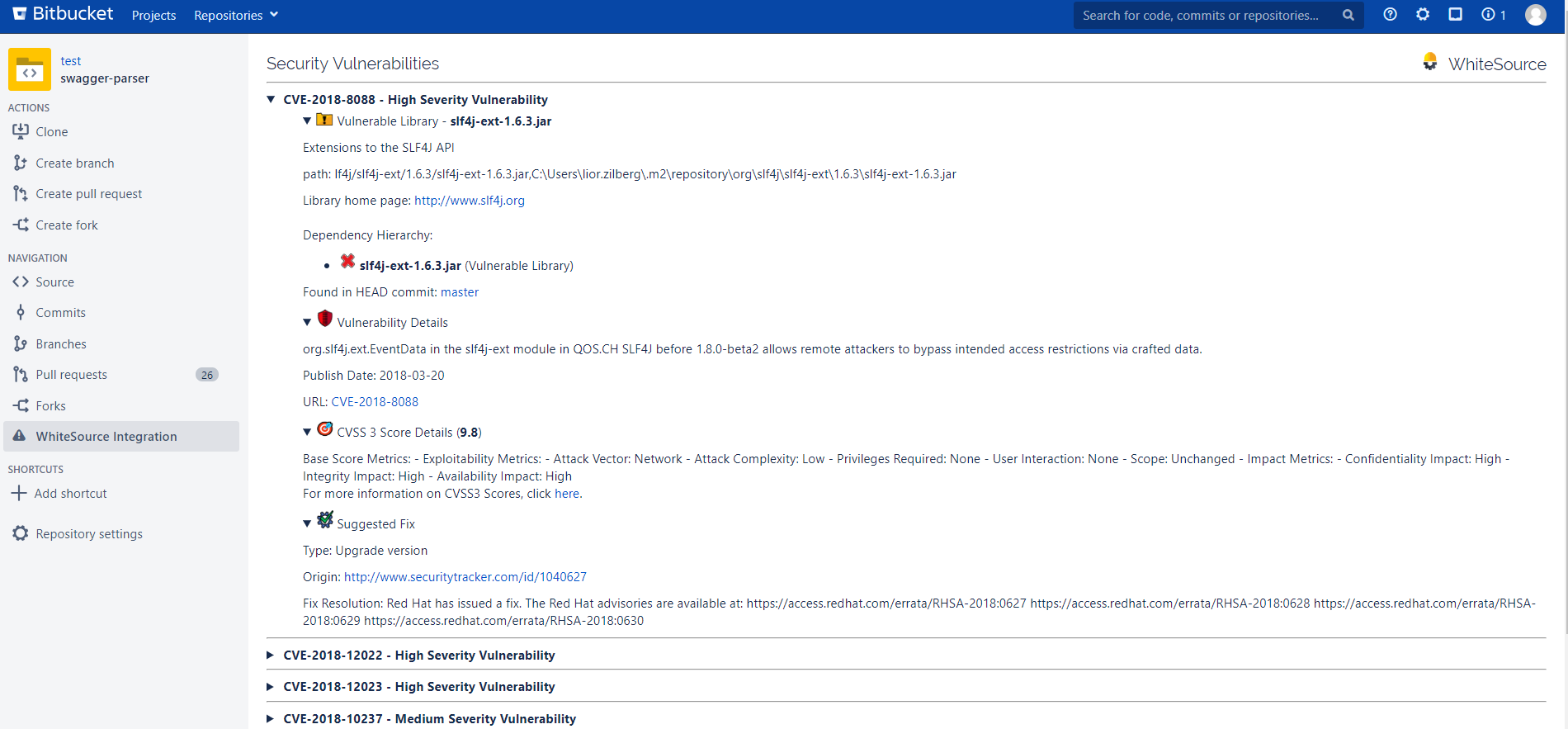Click the 'Type: Upgrade version' text

366,550
